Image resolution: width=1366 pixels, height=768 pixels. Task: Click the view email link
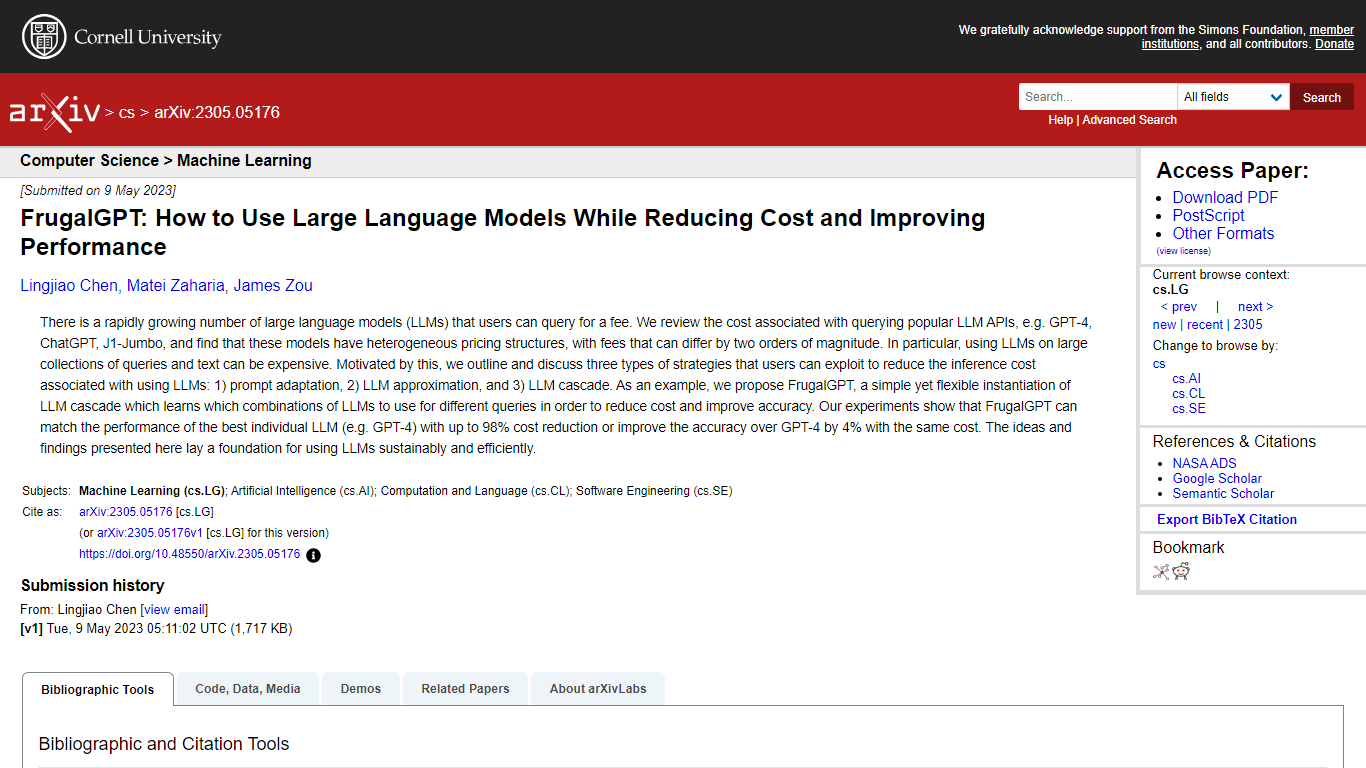point(174,610)
